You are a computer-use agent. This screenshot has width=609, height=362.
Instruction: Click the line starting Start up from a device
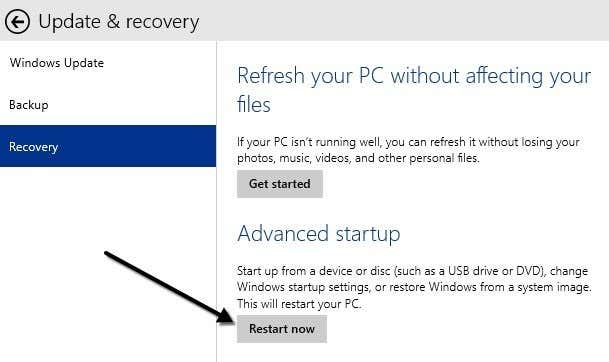pyautogui.click(x=412, y=271)
